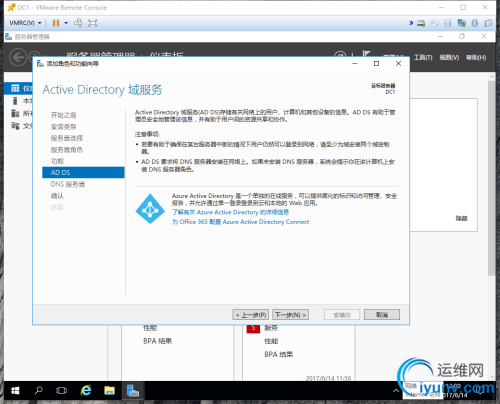
Task: Click the floppy drive device icon in VMRC
Action: coord(448,23)
